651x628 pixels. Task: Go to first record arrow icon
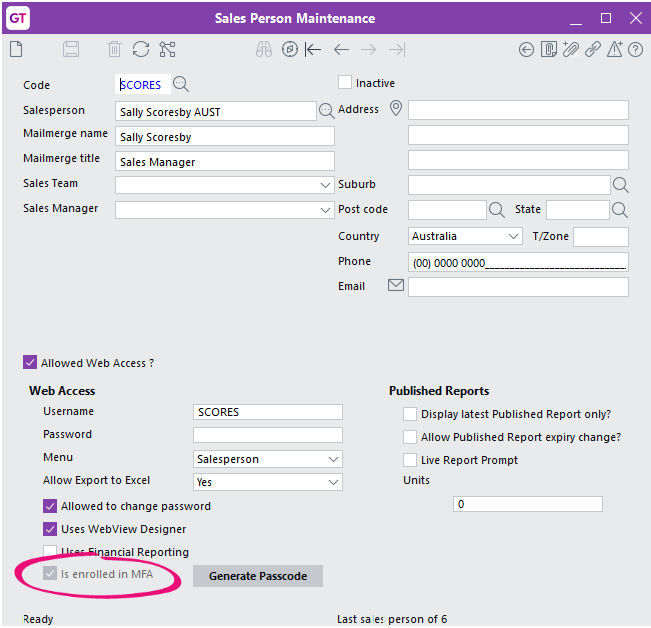(313, 50)
